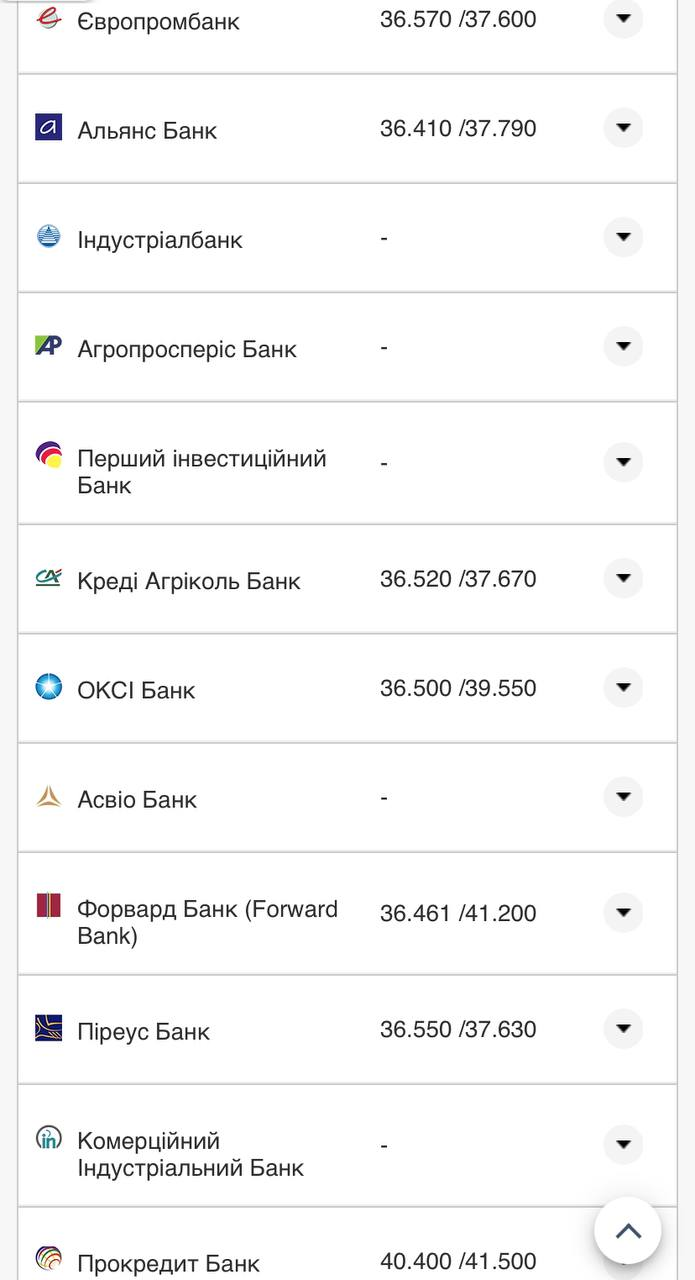The height and width of the screenshot is (1280, 695).
Task: Expand the Асвіо Банк row arrow
Action: 623,797
